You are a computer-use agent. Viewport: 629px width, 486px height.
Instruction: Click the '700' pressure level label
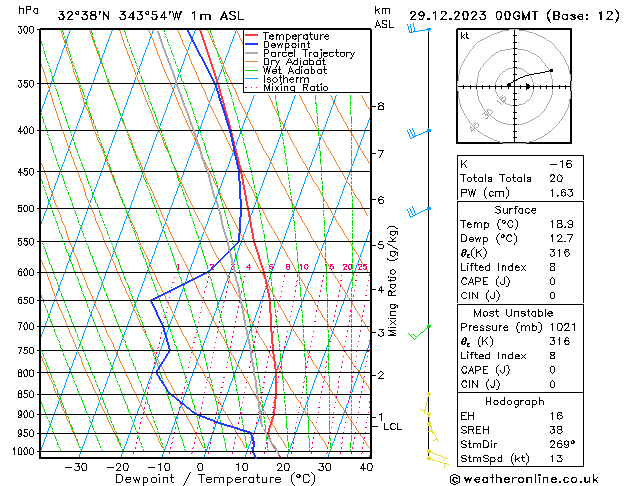coord(28,327)
